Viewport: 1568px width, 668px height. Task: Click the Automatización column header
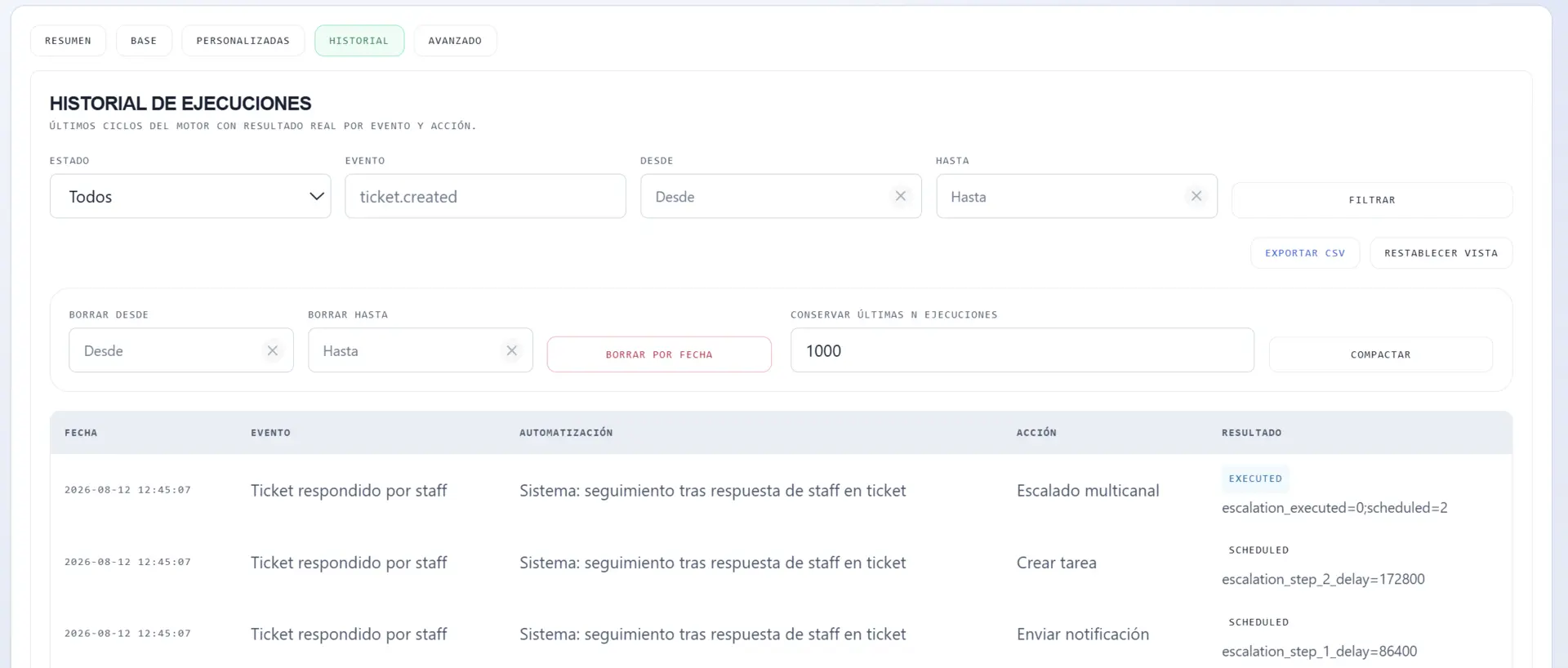pos(566,433)
